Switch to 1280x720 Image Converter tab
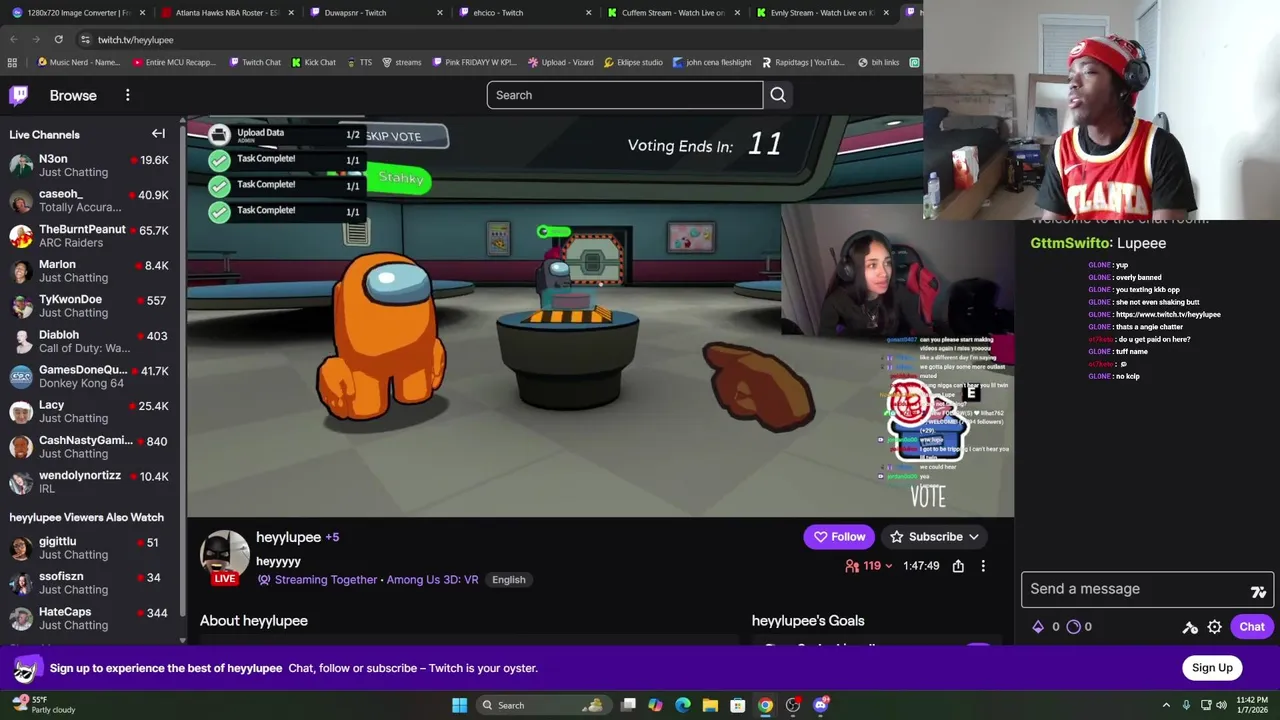 (x=78, y=12)
